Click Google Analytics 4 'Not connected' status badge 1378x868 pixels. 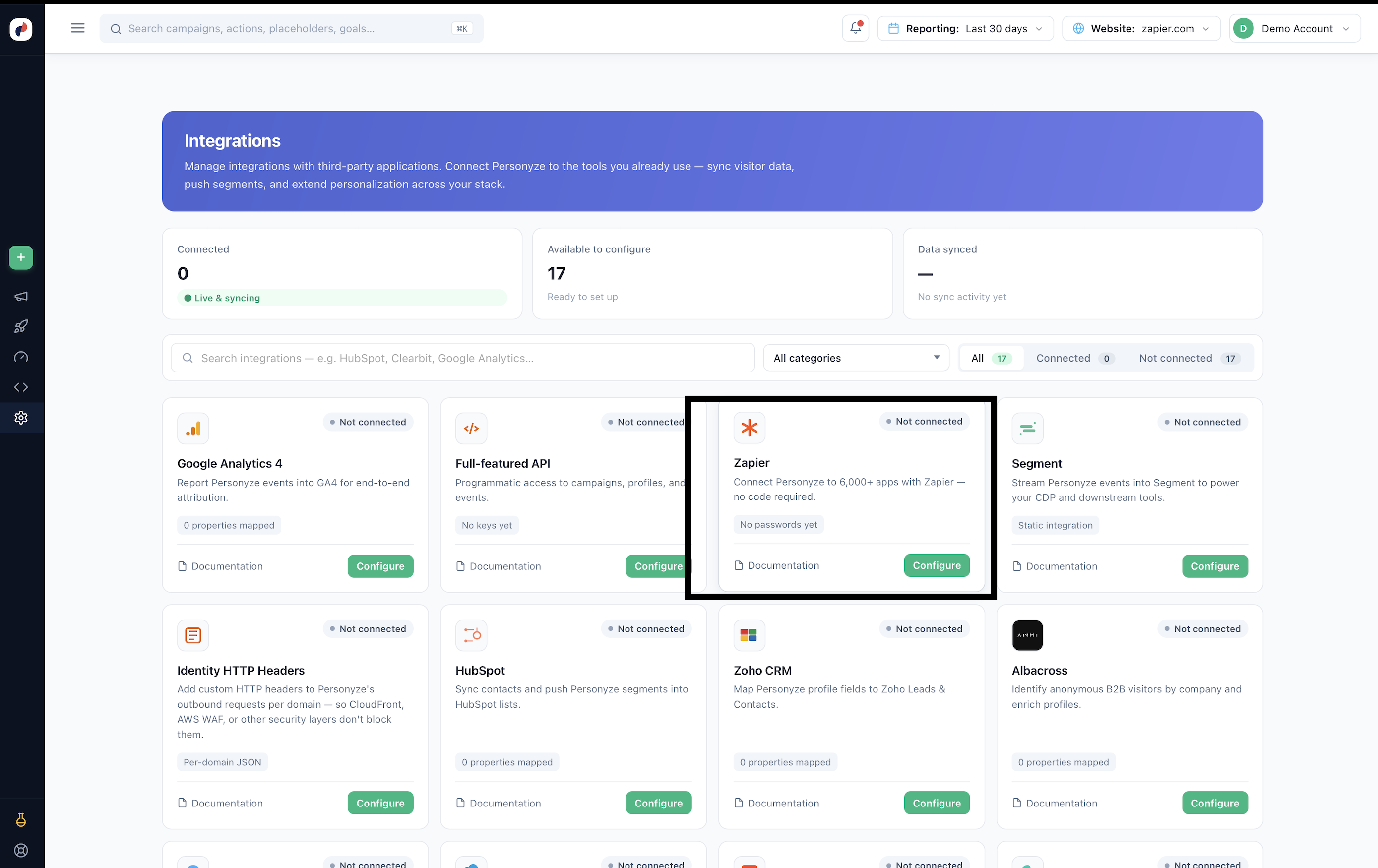pyautogui.click(x=368, y=422)
